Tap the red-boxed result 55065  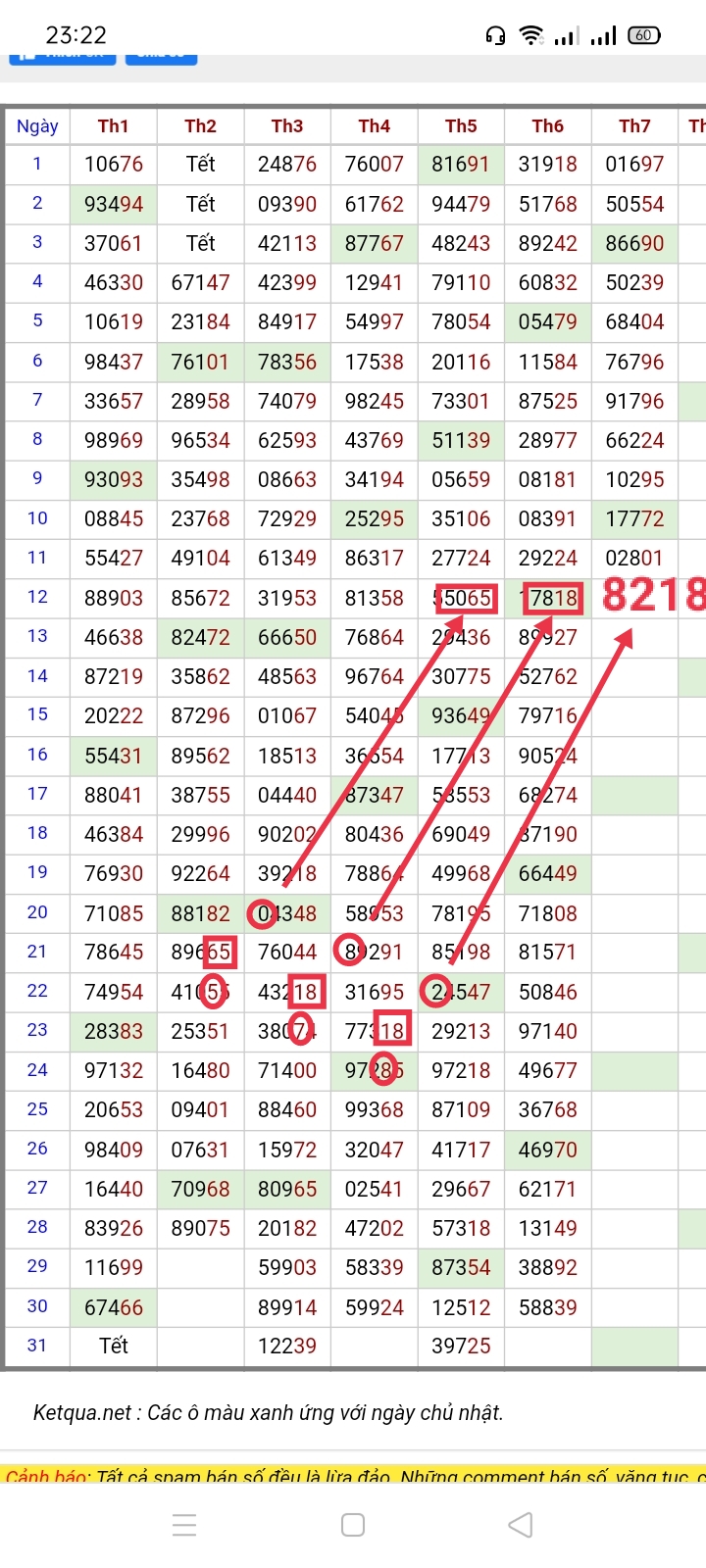[466, 598]
